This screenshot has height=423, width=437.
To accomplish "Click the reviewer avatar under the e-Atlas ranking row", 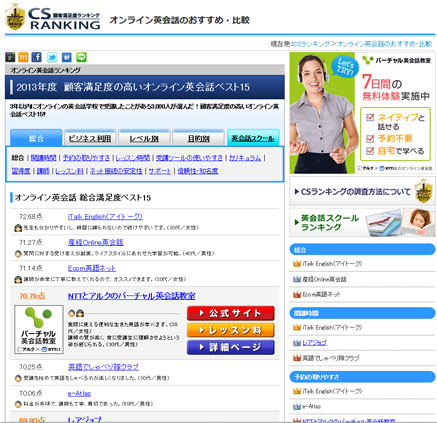I will (x=18, y=404).
